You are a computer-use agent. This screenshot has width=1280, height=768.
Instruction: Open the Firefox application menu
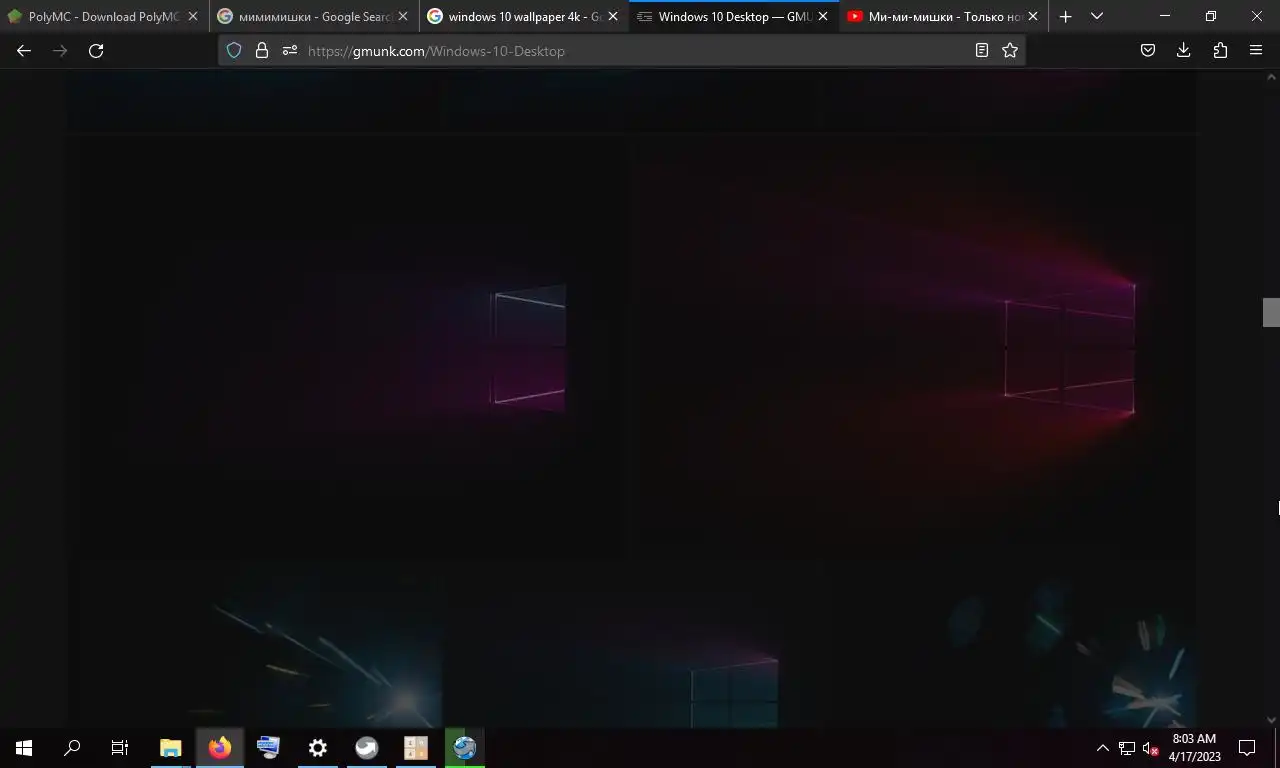pyautogui.click(x=1256, y=51)
